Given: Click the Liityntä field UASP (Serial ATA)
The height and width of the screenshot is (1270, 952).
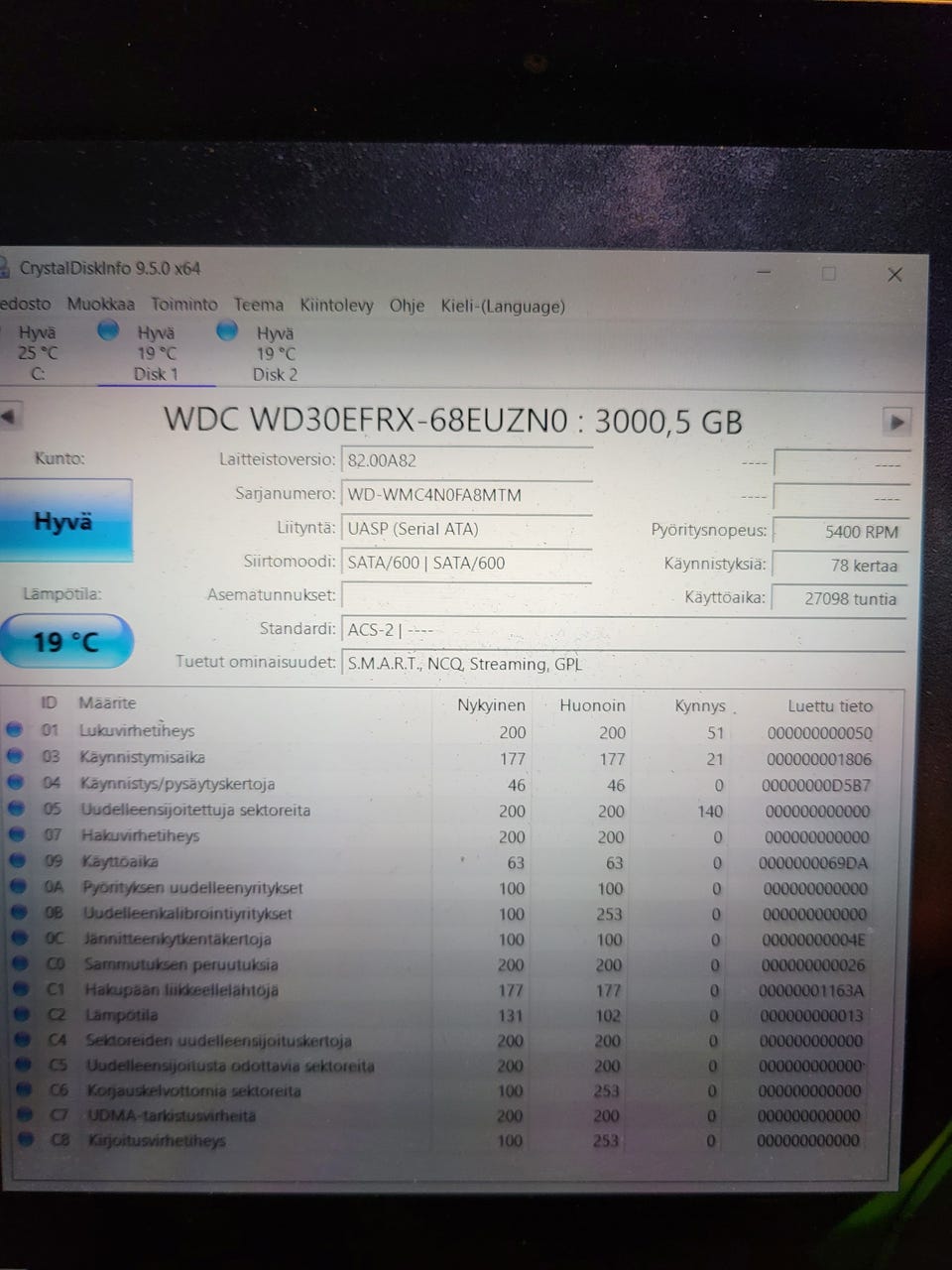Looking at the screenshot, I should (466, 529).
